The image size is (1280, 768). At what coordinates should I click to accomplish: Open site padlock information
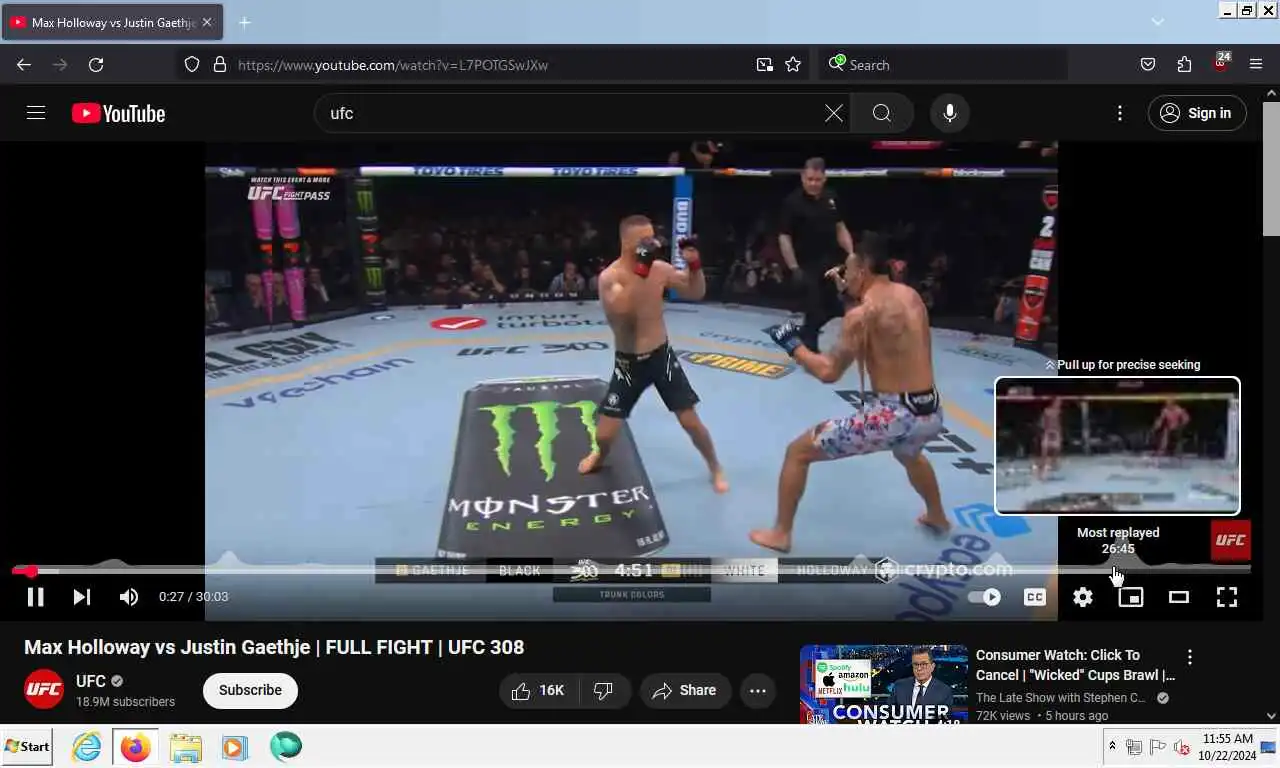tap(220, 64)
